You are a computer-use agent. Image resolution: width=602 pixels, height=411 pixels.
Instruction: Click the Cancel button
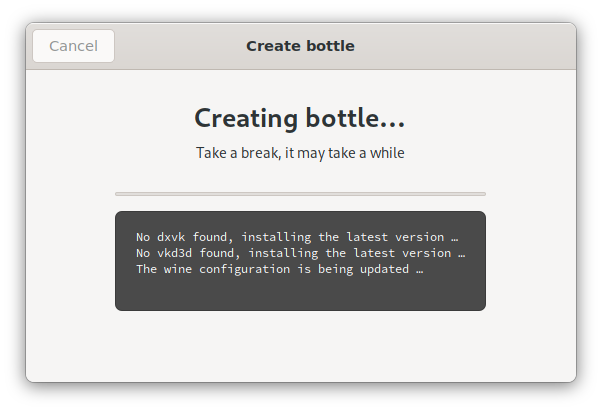(x=73, y=46)
